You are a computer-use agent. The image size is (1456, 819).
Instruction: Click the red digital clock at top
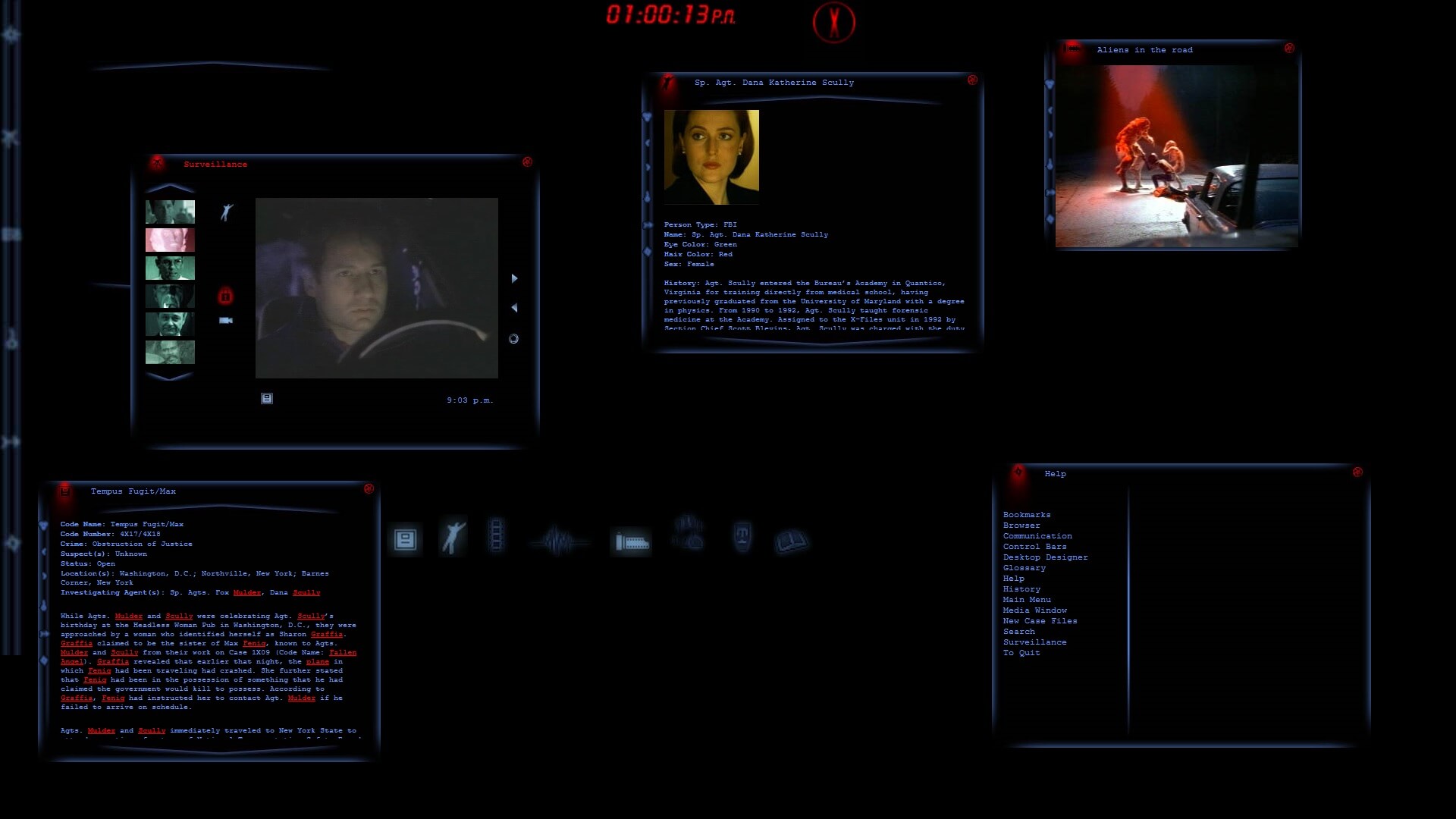(670, 14)
